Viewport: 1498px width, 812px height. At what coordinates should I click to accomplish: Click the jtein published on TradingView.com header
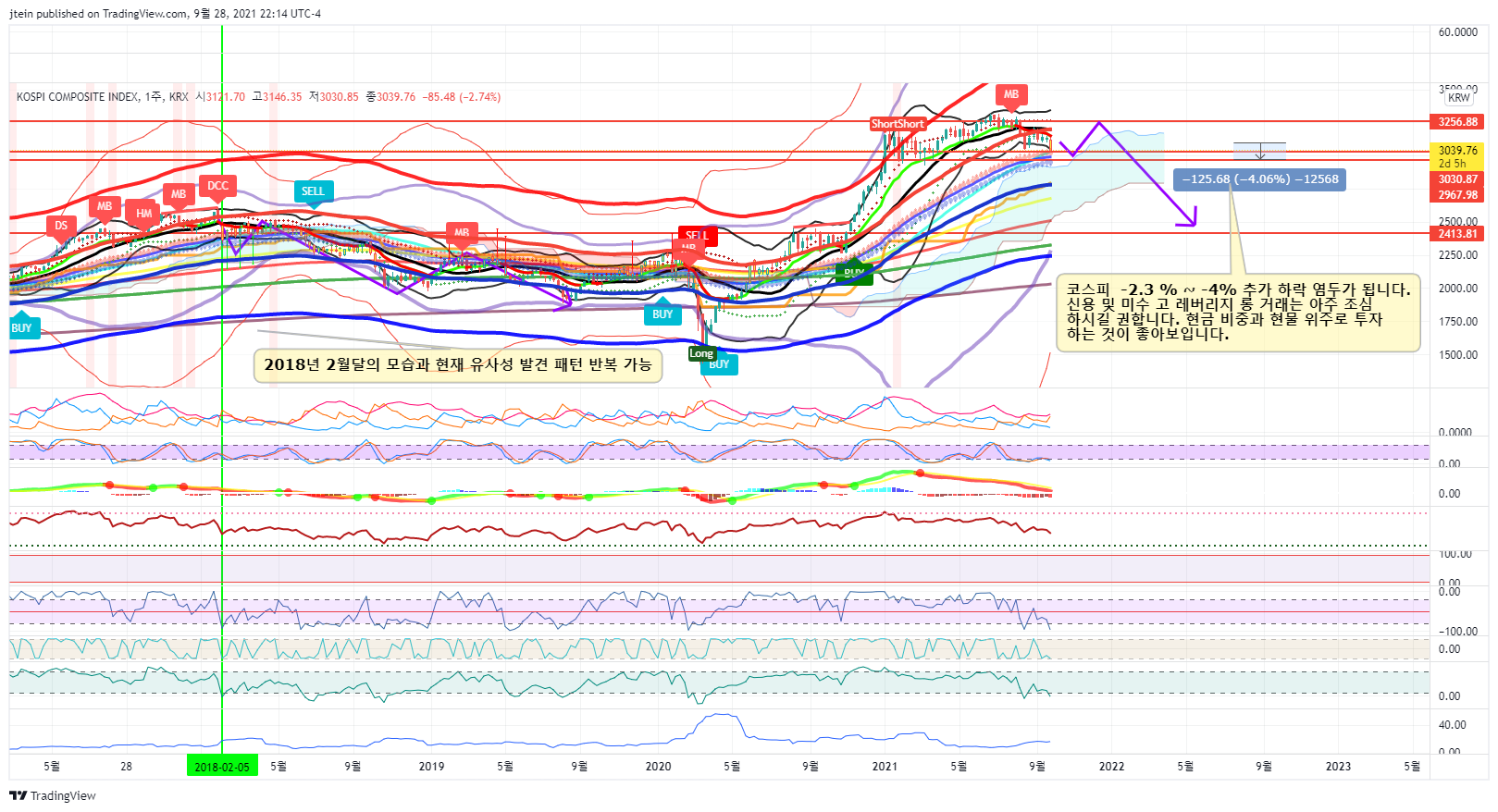[166, 14]
